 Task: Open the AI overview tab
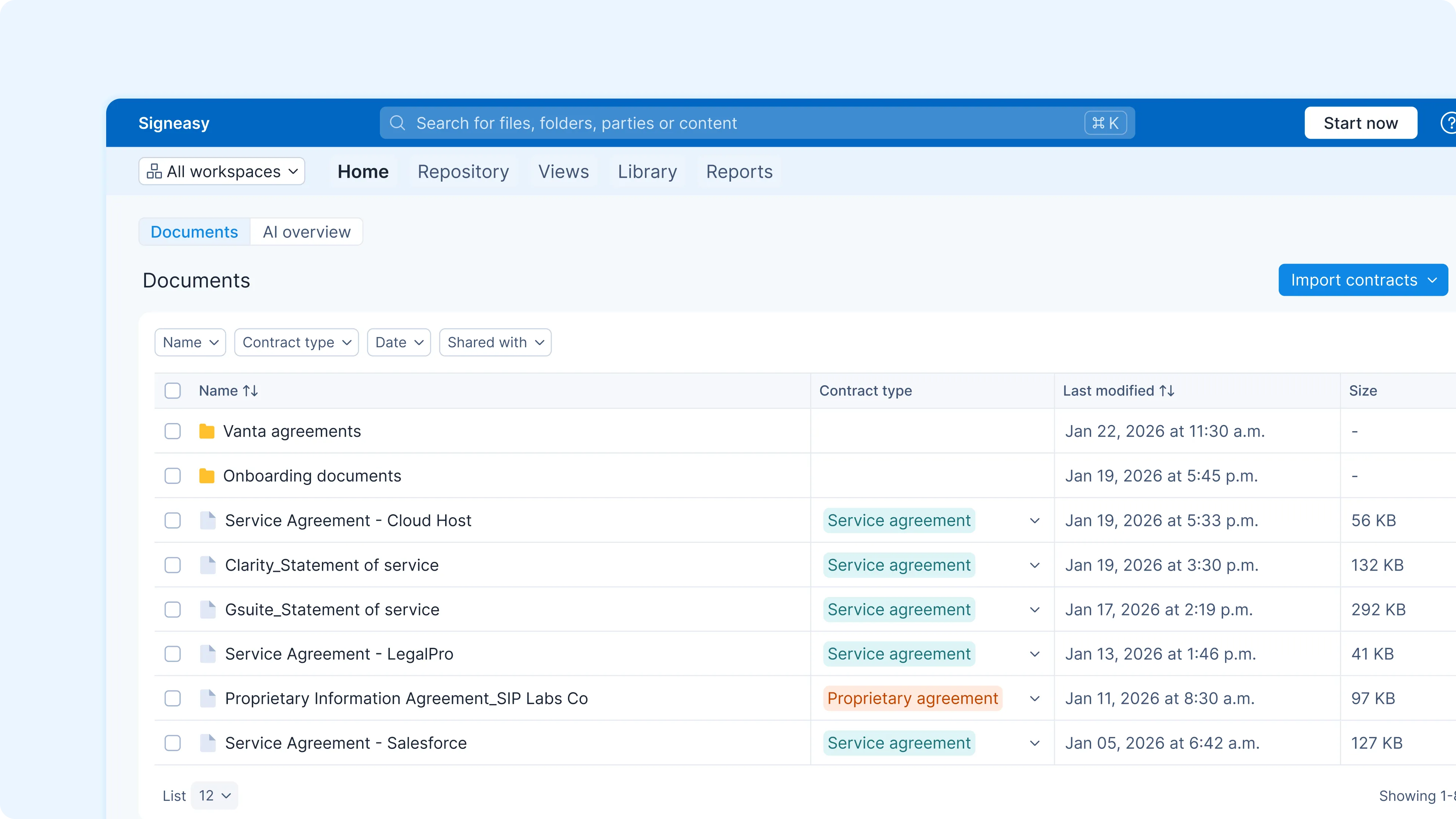pos(307,231)
